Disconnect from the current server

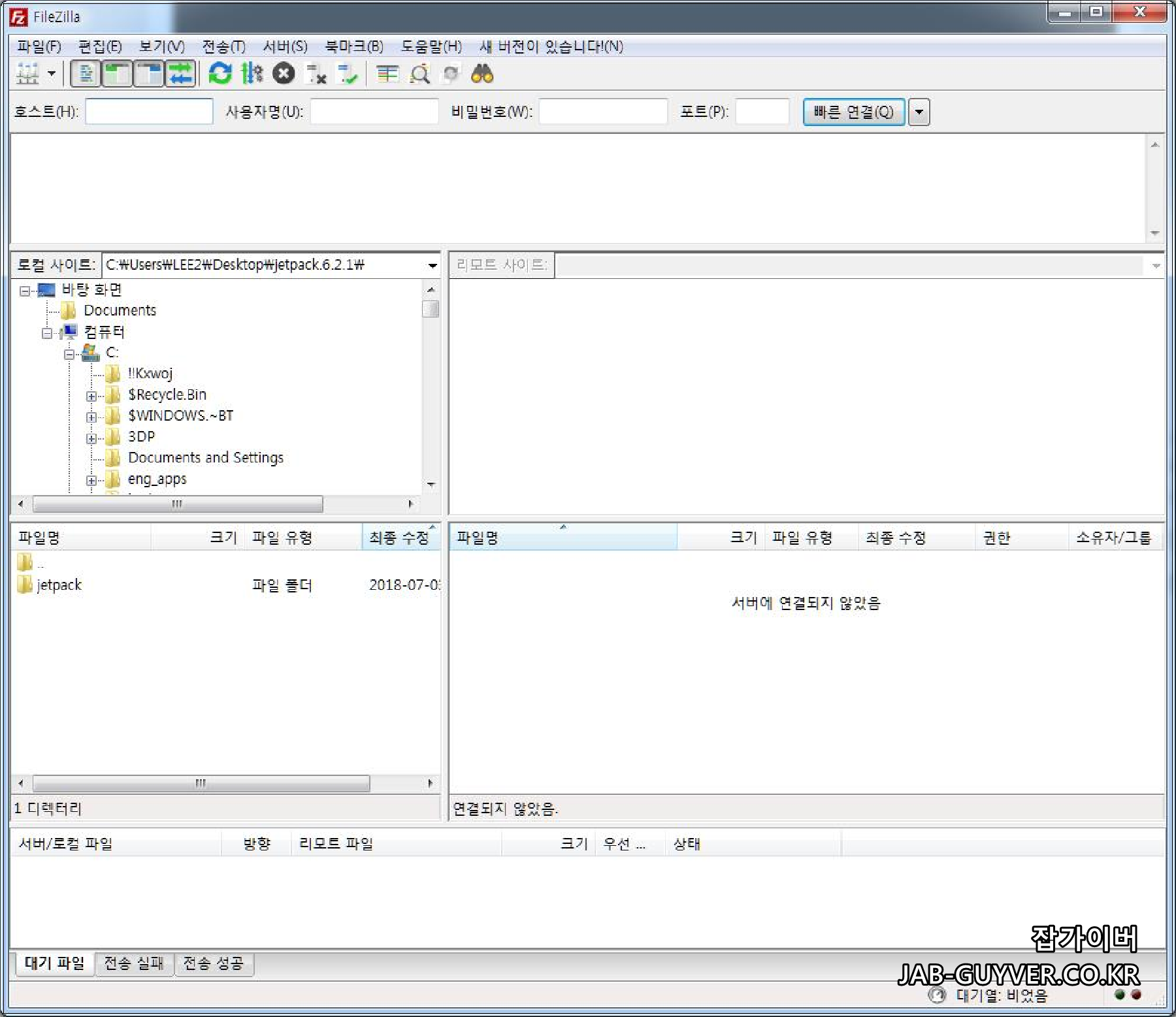[x=316, y=74]
